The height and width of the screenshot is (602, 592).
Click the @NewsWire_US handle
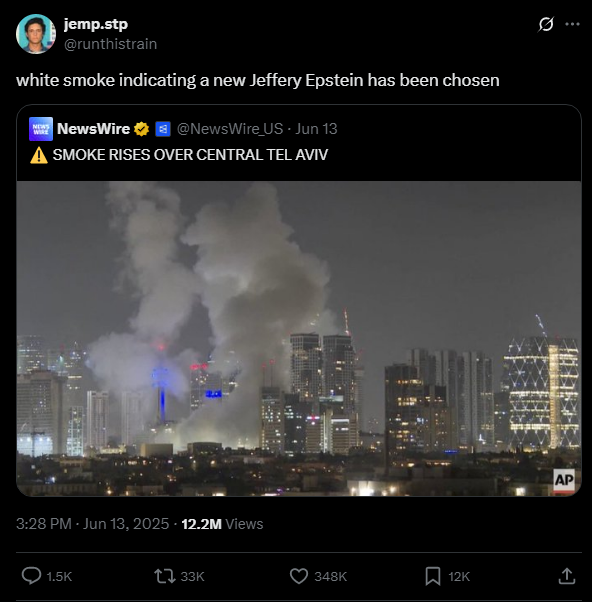pos(230,129)
